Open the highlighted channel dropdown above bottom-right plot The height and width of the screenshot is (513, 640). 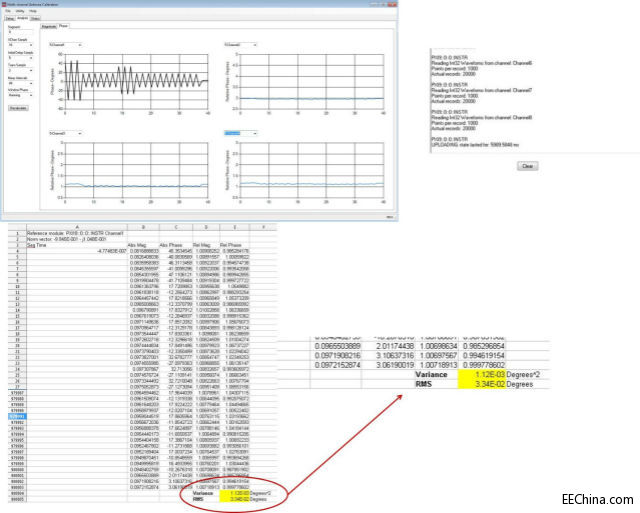[241, 133]
